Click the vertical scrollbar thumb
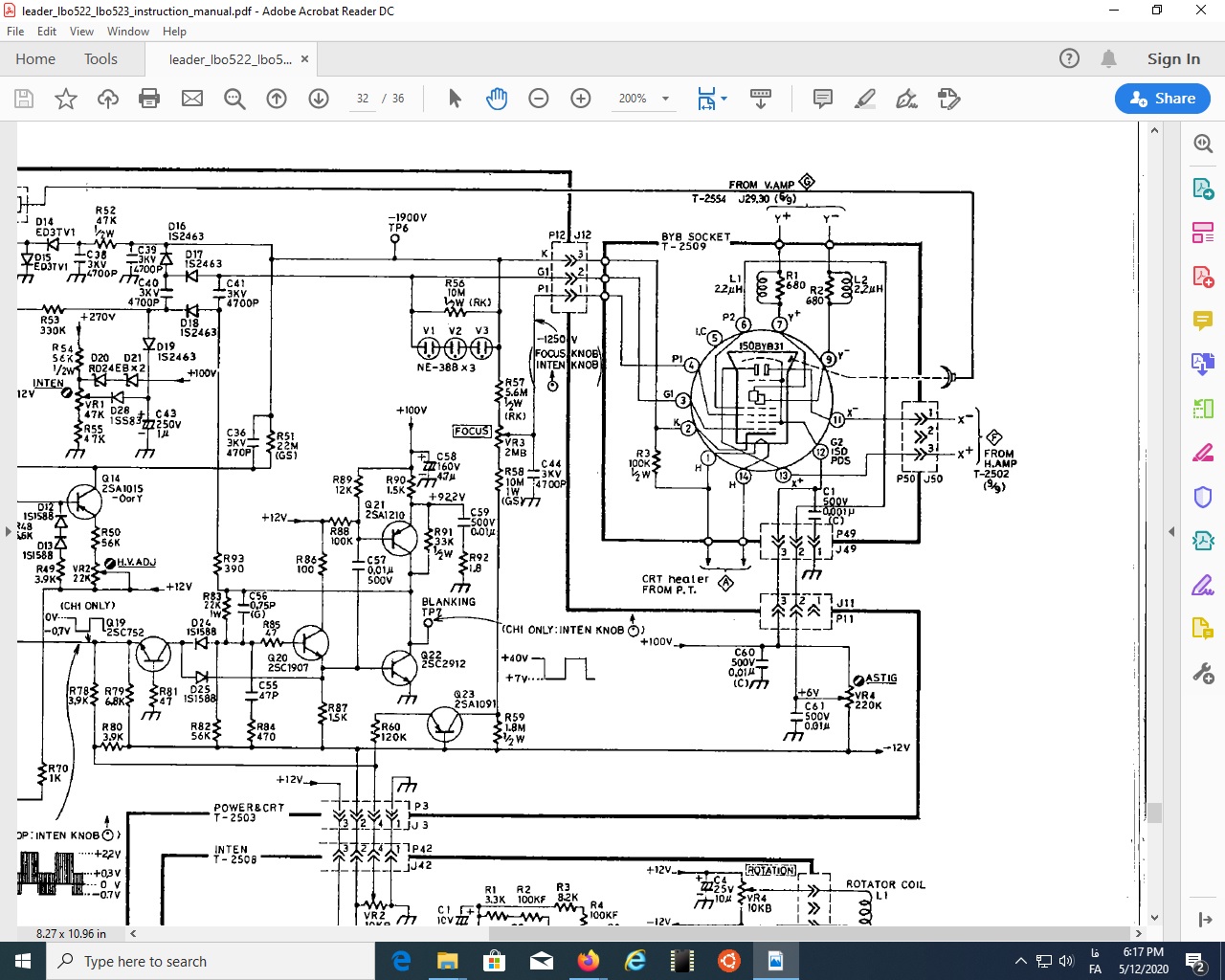1225x980 pixels. [1154, 813]
